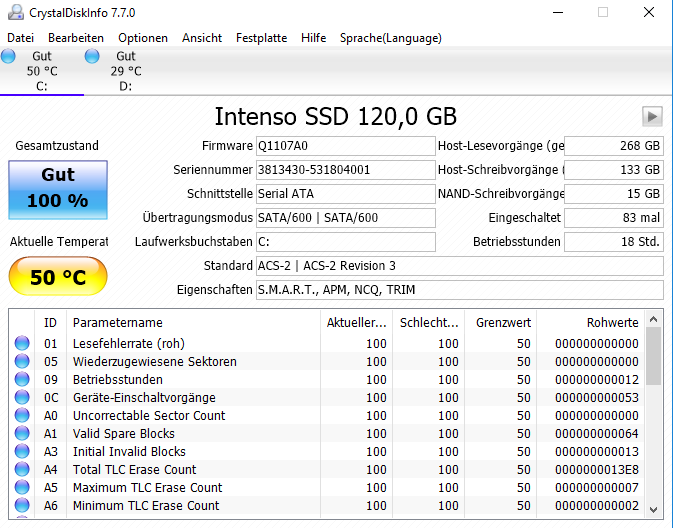Click the scroll up arrow of attribute list

pyautogui.click(x=653, y=319)
